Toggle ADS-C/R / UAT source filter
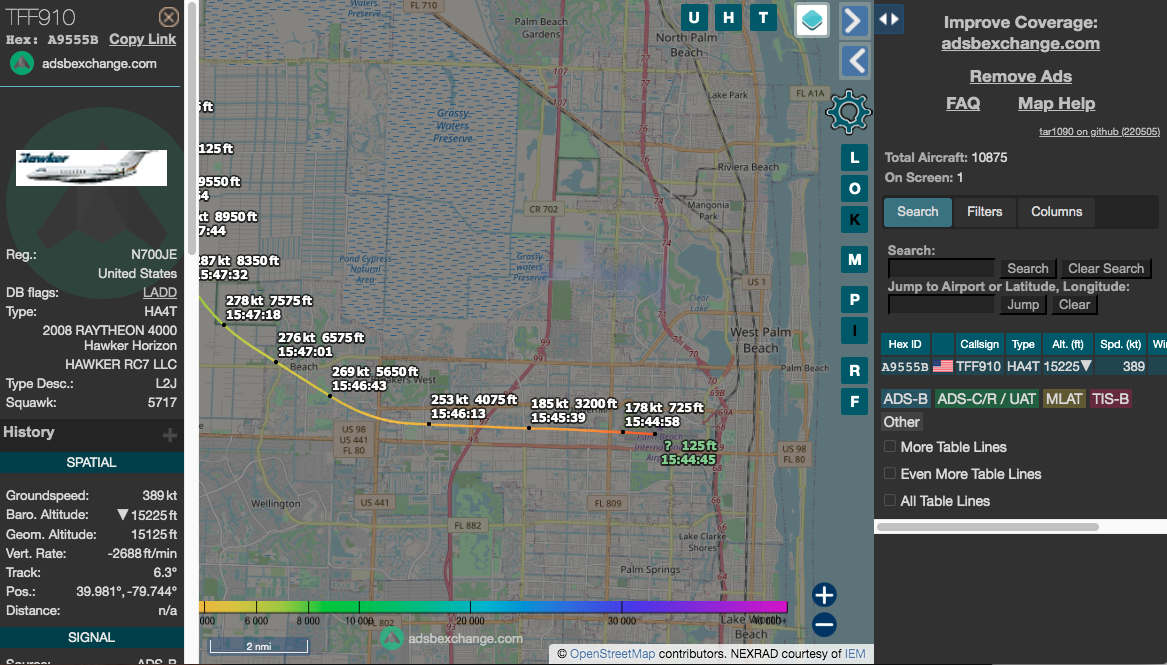Viewport: 1167px width, 665px height. click(x=986, y=399)
